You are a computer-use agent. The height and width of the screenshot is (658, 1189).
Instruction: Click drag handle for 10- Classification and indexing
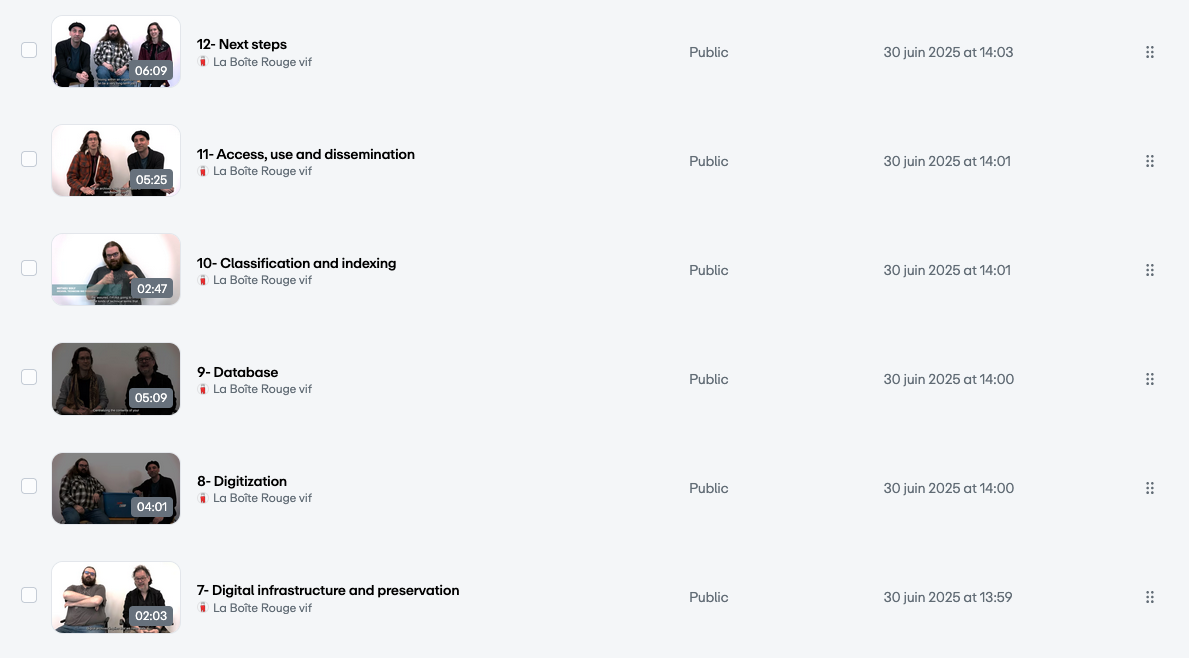click(1149, 270)
